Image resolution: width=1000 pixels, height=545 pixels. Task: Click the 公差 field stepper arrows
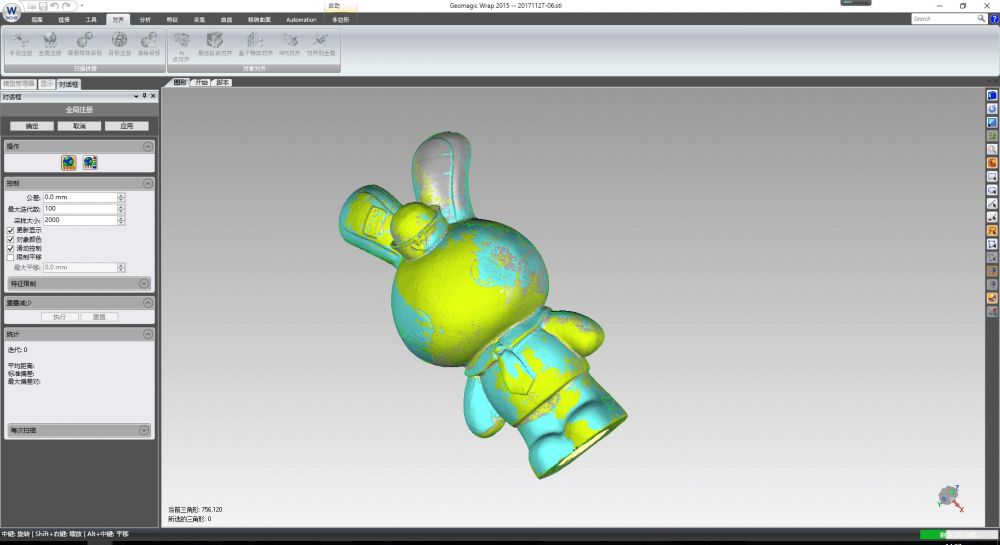121,198
